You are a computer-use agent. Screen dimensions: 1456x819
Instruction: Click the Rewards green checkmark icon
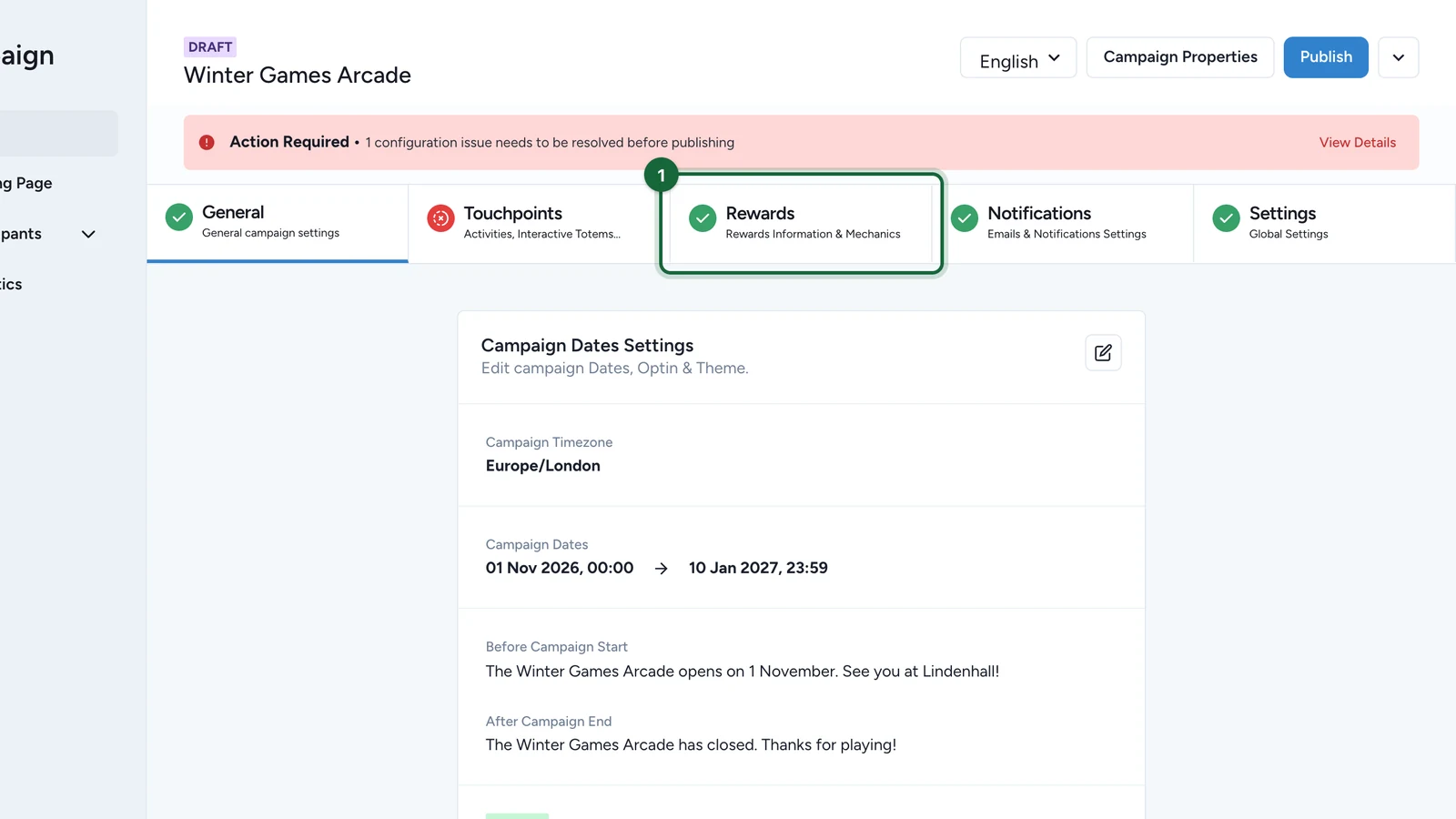pyautogui.click(x=703, y=218)
